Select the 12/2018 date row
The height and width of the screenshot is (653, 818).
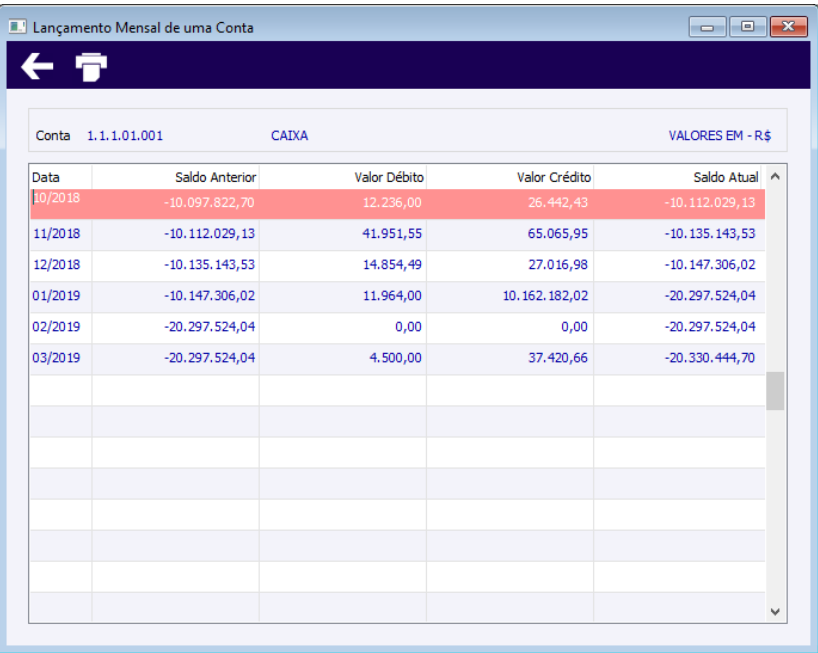[x=398, y=265]
